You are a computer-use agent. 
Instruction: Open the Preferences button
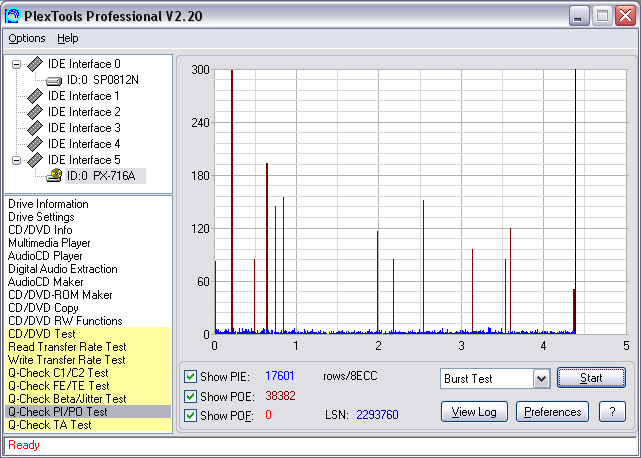tap(552, 412)
